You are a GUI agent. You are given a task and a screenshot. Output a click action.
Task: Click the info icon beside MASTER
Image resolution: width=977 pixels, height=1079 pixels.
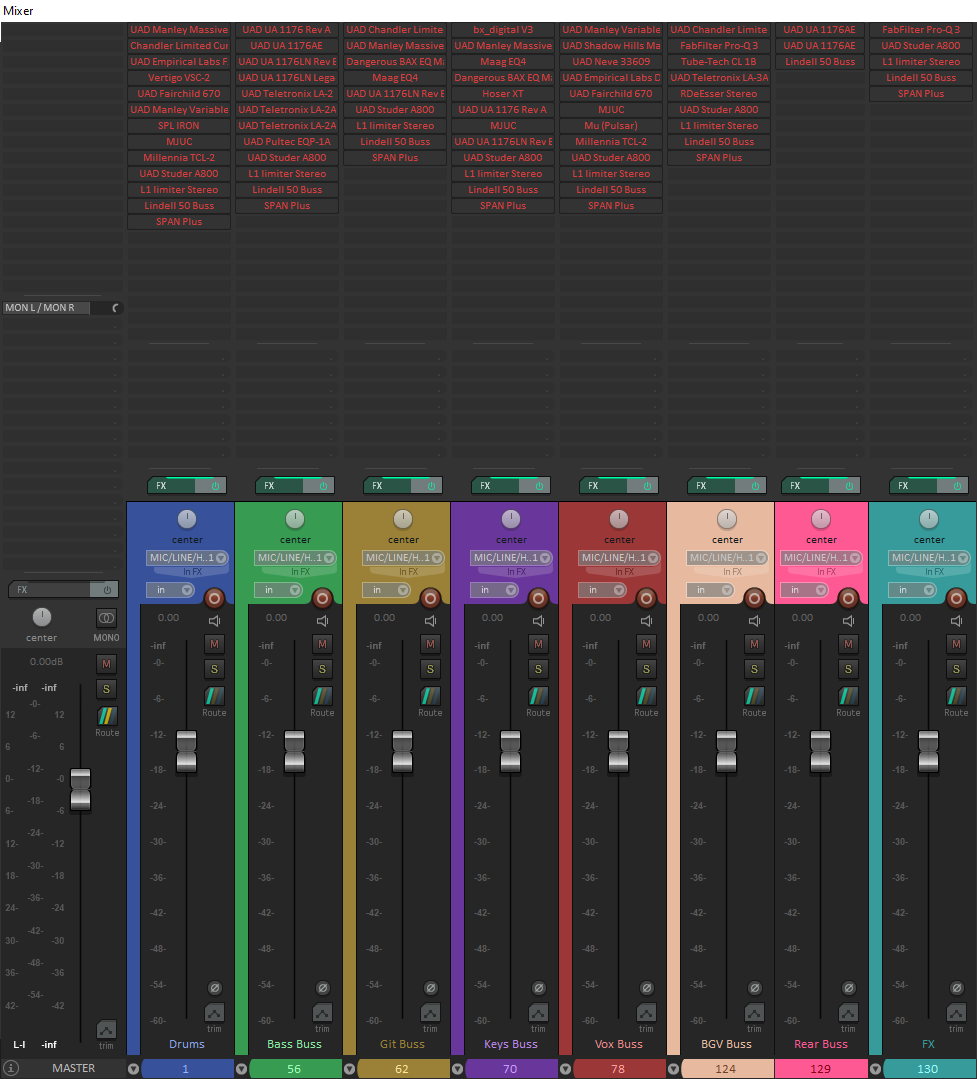pos(10,1069)
